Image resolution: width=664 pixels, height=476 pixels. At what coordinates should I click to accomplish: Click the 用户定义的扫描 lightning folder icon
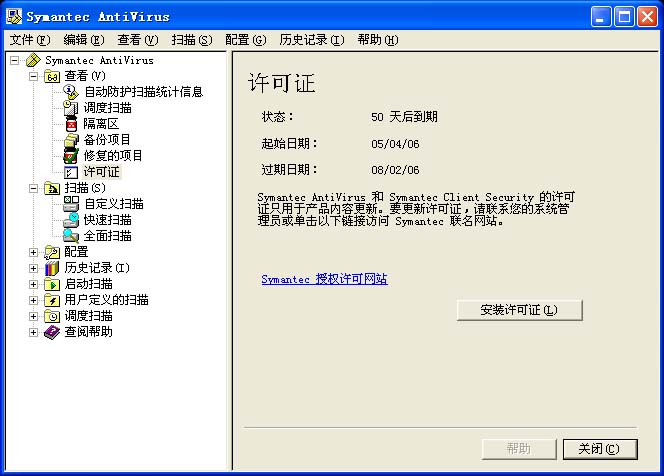click(x=52, y=300)
